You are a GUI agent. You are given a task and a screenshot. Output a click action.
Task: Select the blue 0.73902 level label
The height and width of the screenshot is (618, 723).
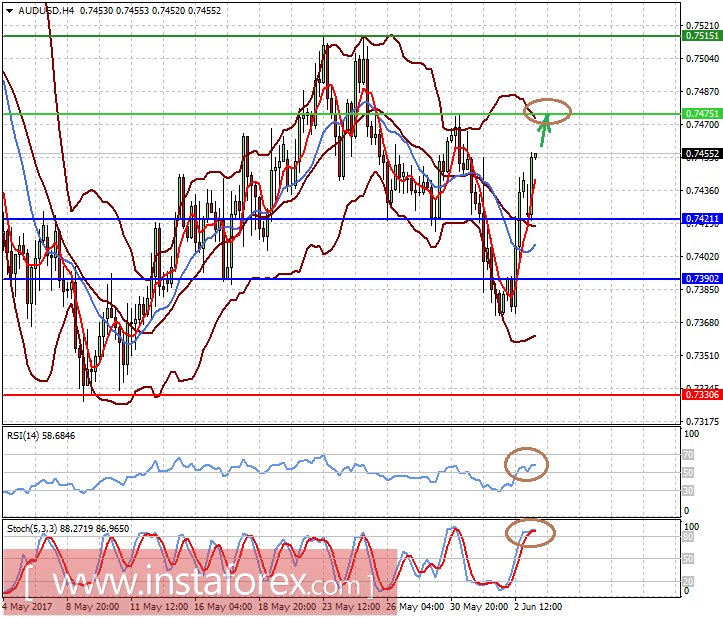coord(702,279)
